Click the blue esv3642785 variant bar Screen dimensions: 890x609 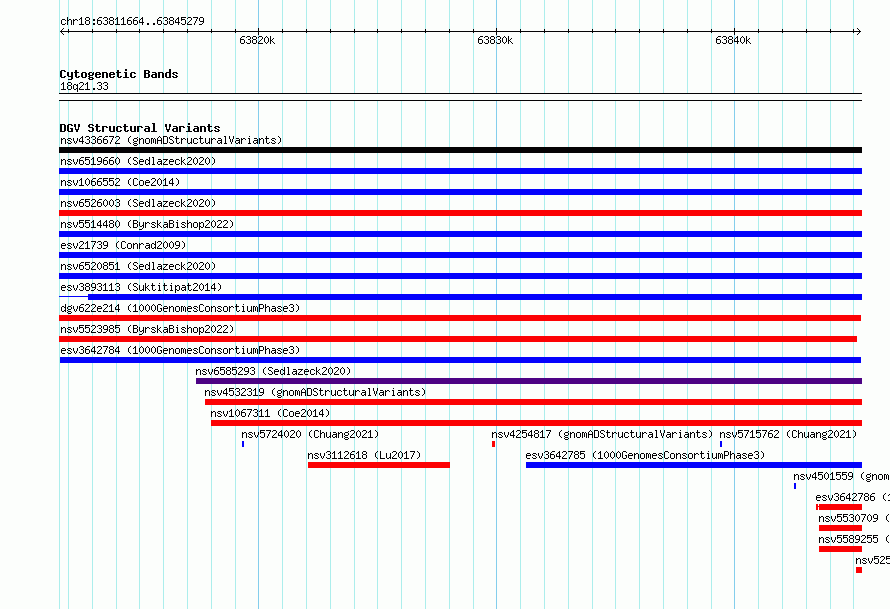click(694, 465)
